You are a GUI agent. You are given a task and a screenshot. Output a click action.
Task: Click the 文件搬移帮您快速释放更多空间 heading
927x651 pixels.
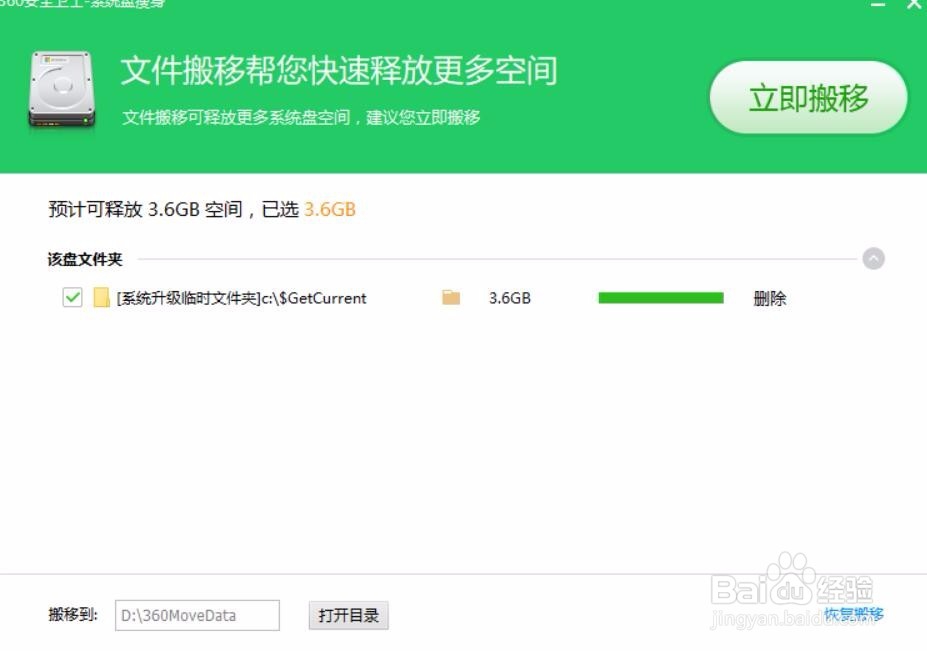[339, 71]
